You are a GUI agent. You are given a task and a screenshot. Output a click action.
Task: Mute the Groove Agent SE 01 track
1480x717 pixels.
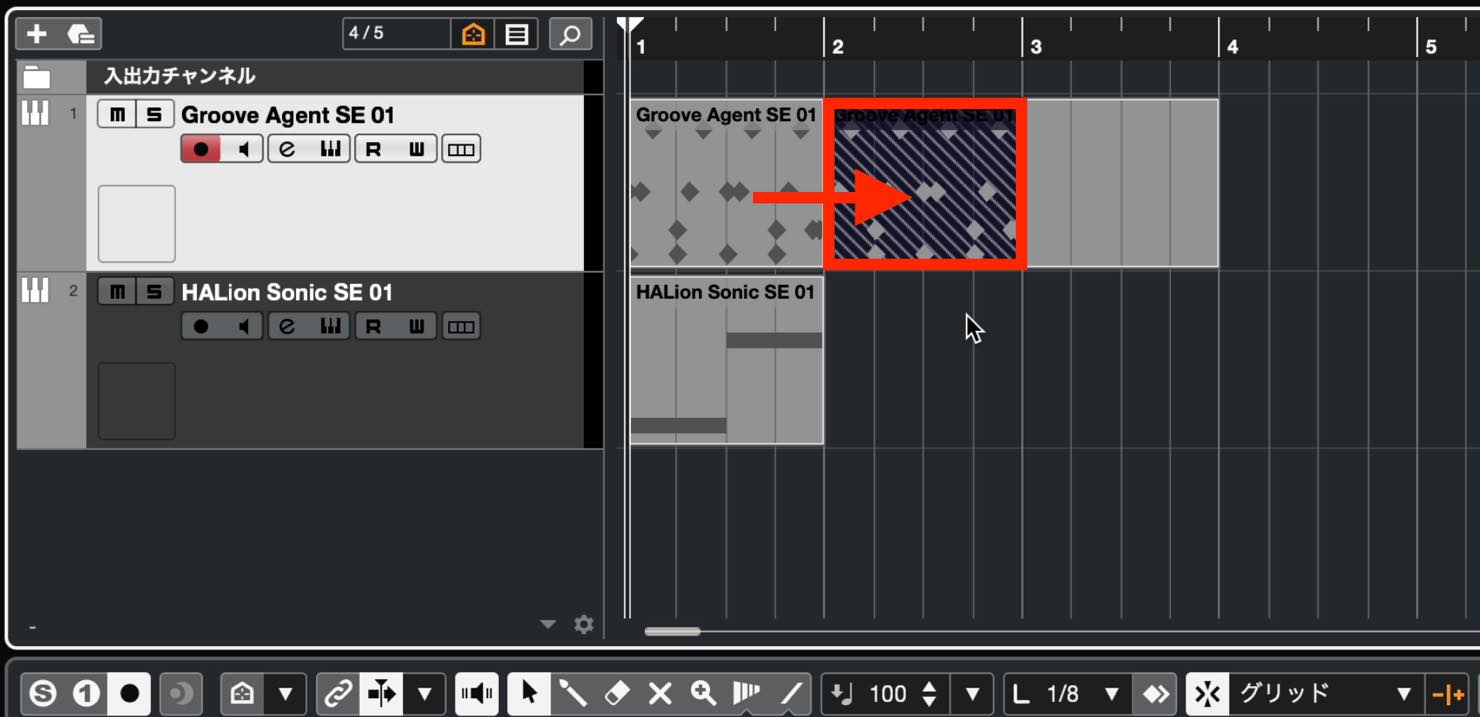click(x=117, y=115)
